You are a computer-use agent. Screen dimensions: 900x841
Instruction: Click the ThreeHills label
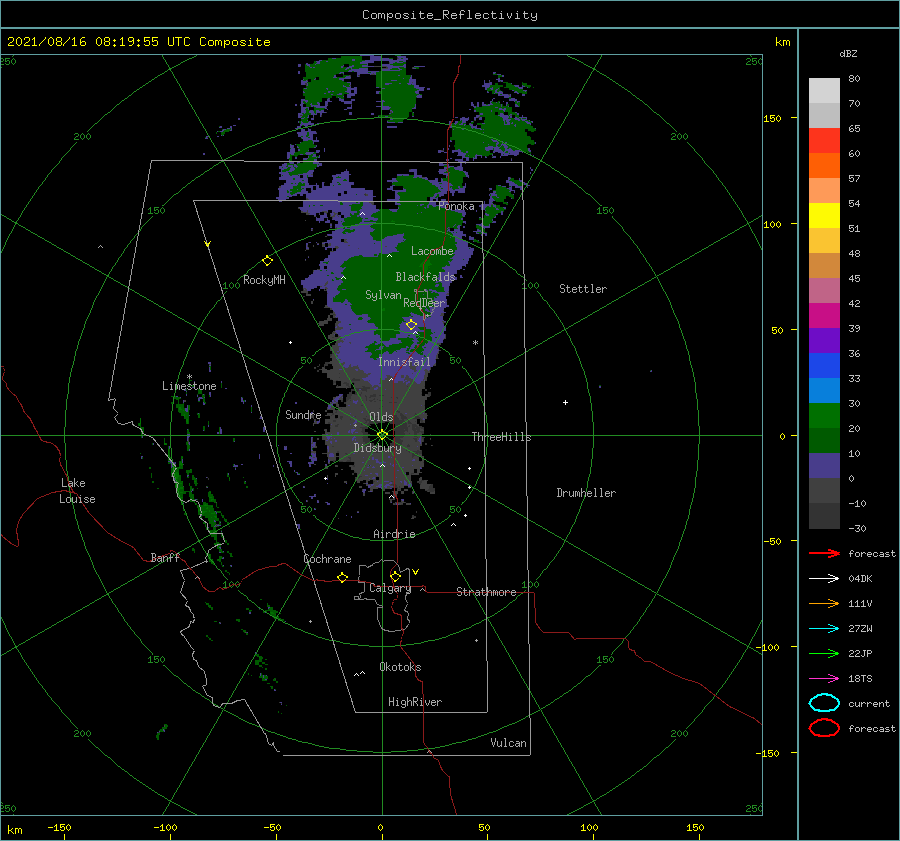coord(501,437)
